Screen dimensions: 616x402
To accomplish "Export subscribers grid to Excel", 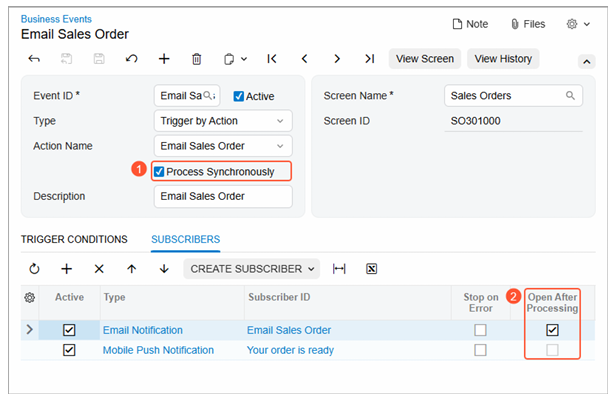I will (x=371, y=269).
